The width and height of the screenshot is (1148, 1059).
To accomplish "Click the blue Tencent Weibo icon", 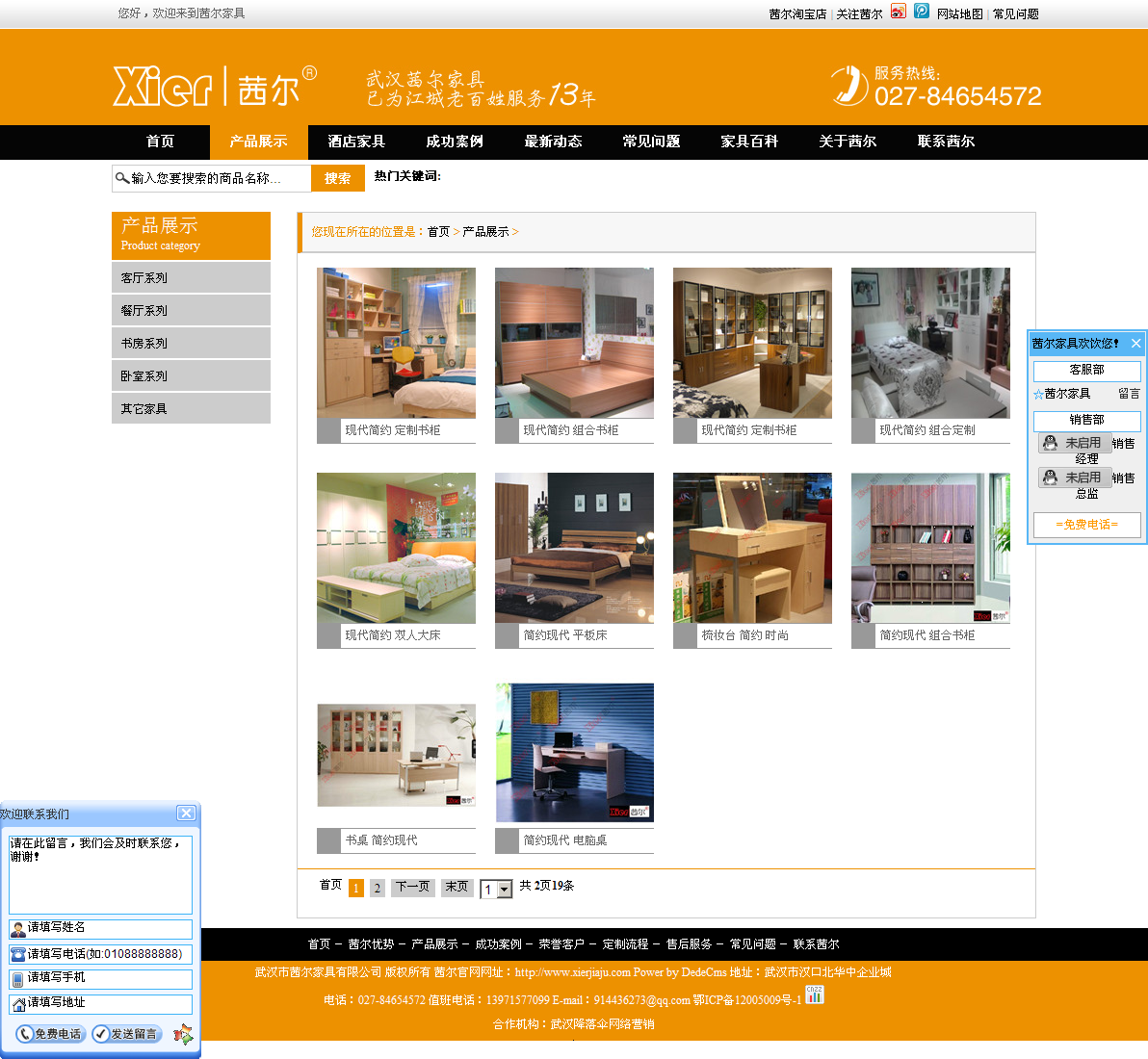I will (922, 12).
